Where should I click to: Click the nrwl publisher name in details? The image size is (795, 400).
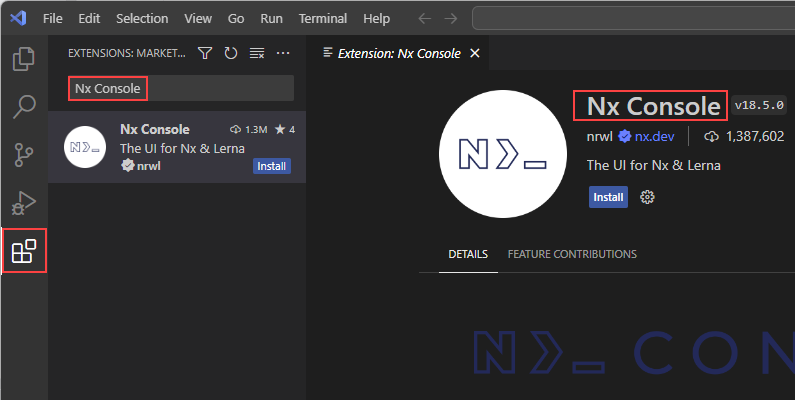tap(600, 136)
